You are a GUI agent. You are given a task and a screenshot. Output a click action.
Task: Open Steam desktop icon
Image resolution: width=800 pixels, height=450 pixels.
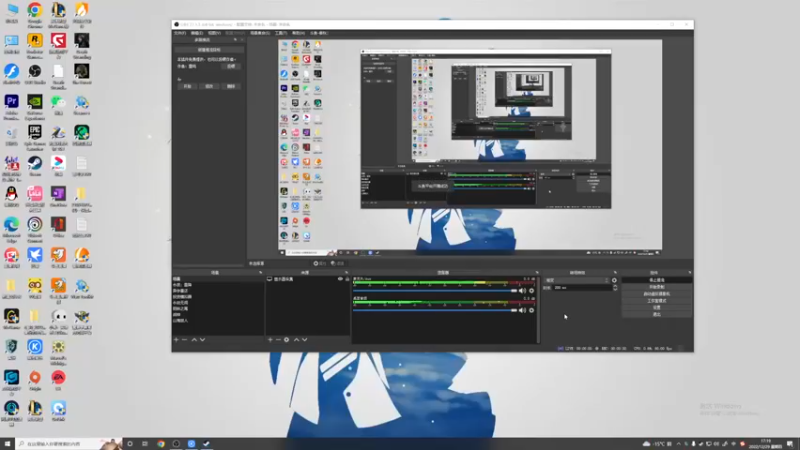point(35,166)
